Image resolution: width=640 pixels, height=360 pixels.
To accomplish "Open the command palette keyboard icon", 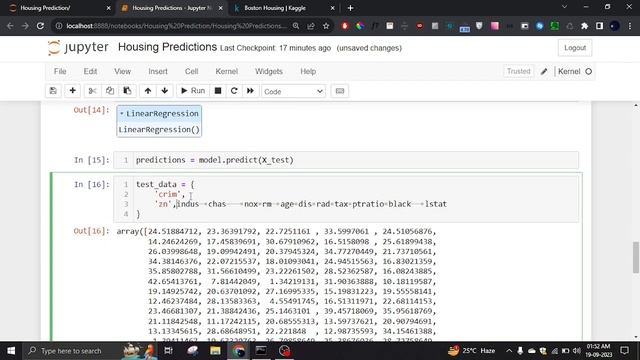I will click(x=340, y=91).
